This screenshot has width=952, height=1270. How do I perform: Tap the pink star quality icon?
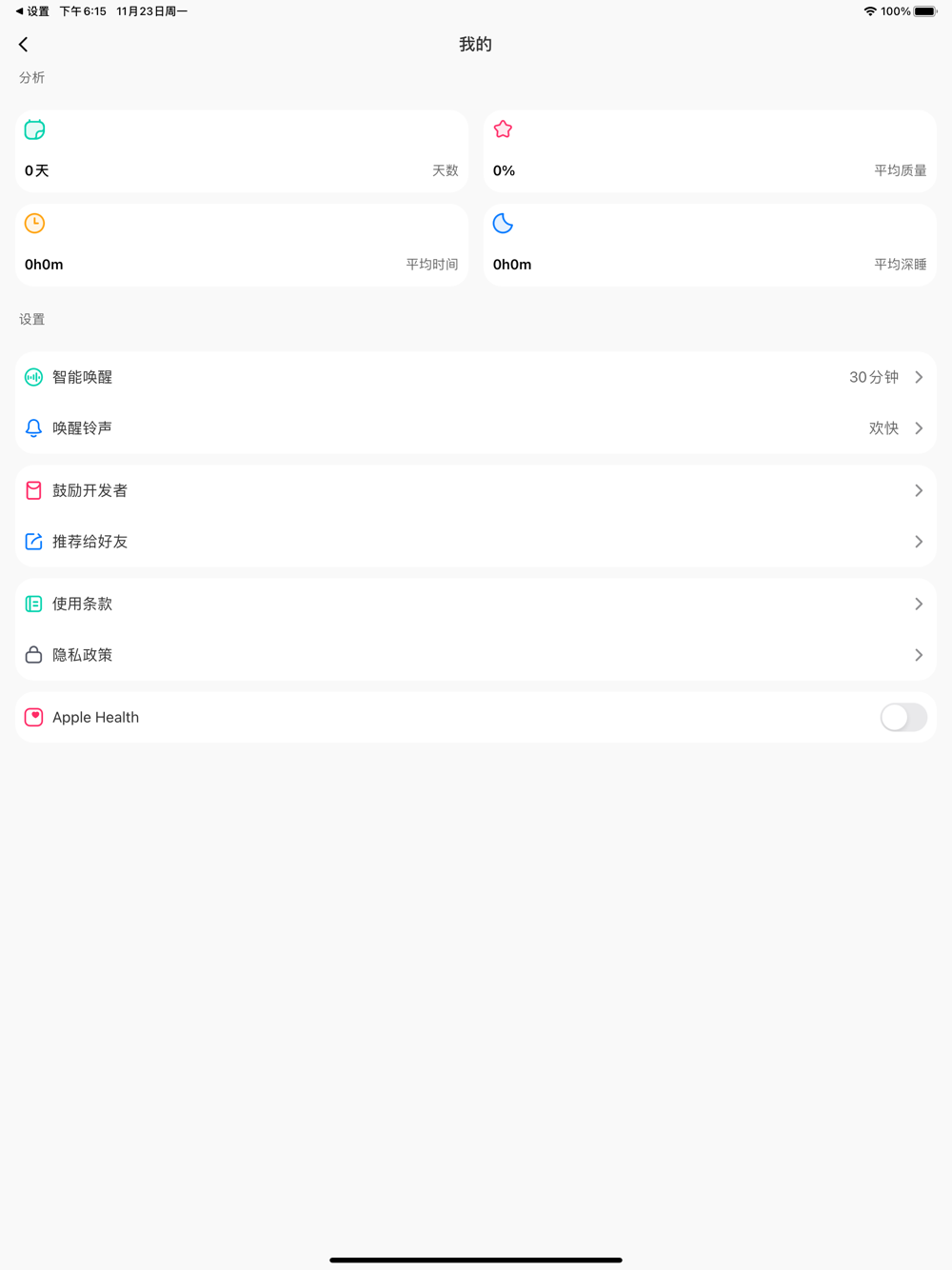click(503, 129)
